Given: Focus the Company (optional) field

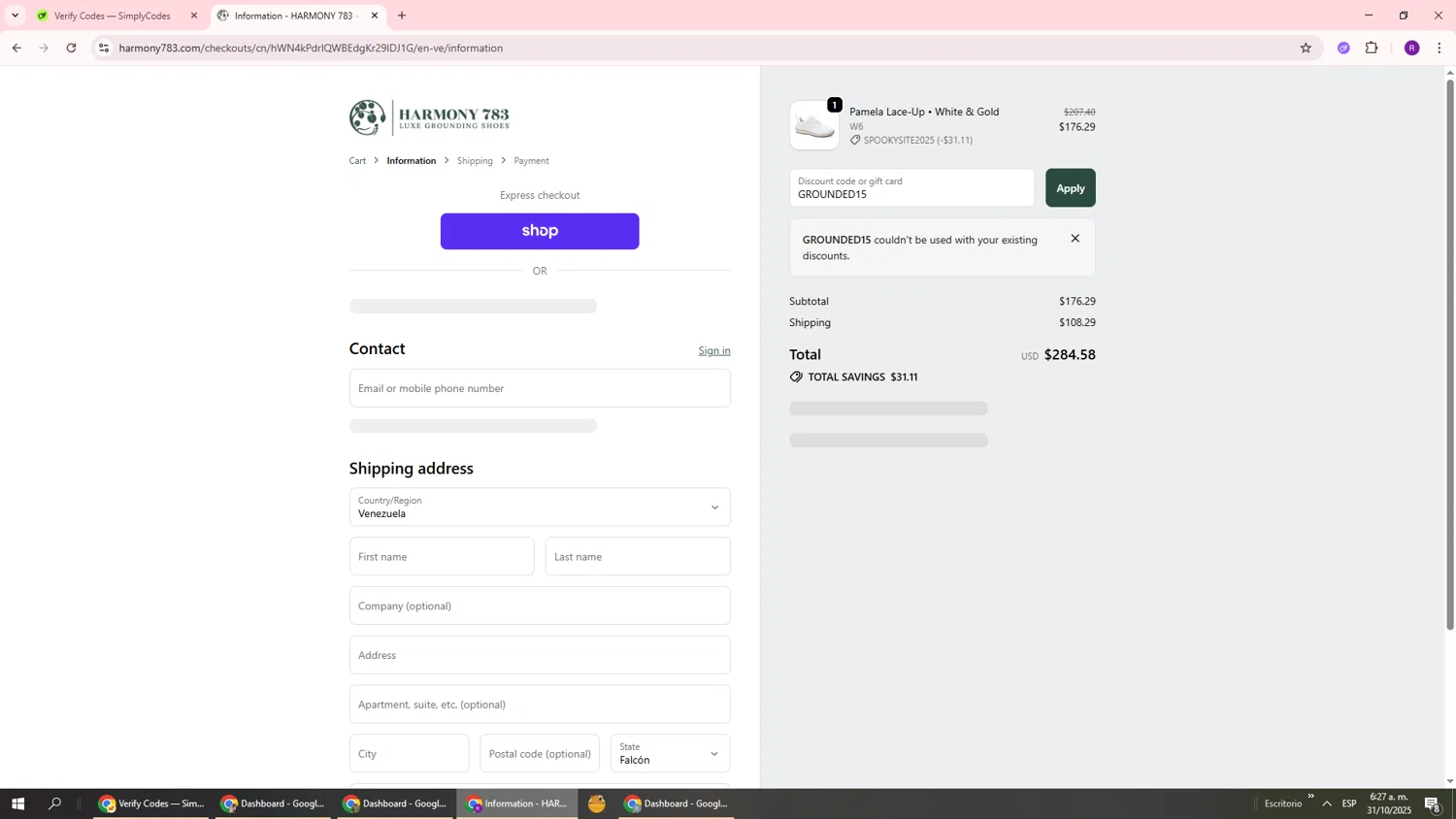Looking at the screenshot, I should click(540, 606).
